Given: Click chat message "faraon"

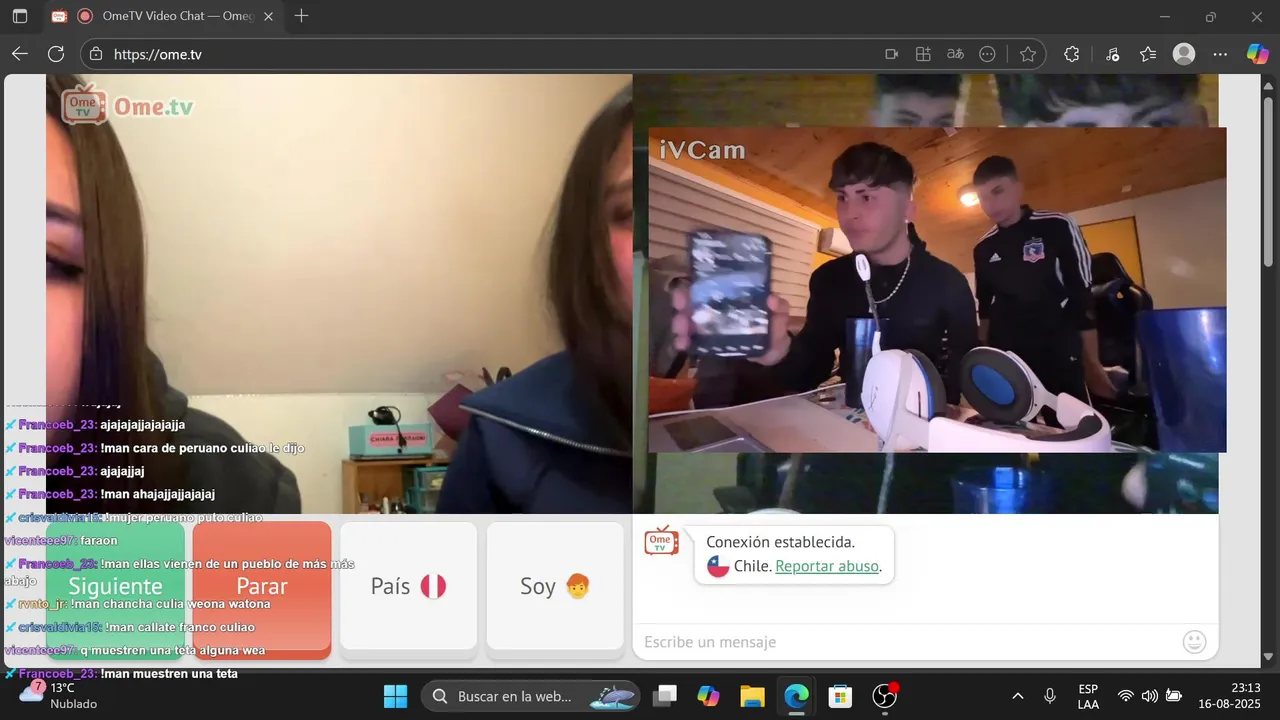Looking at the screenshot, I should [99, 541].
